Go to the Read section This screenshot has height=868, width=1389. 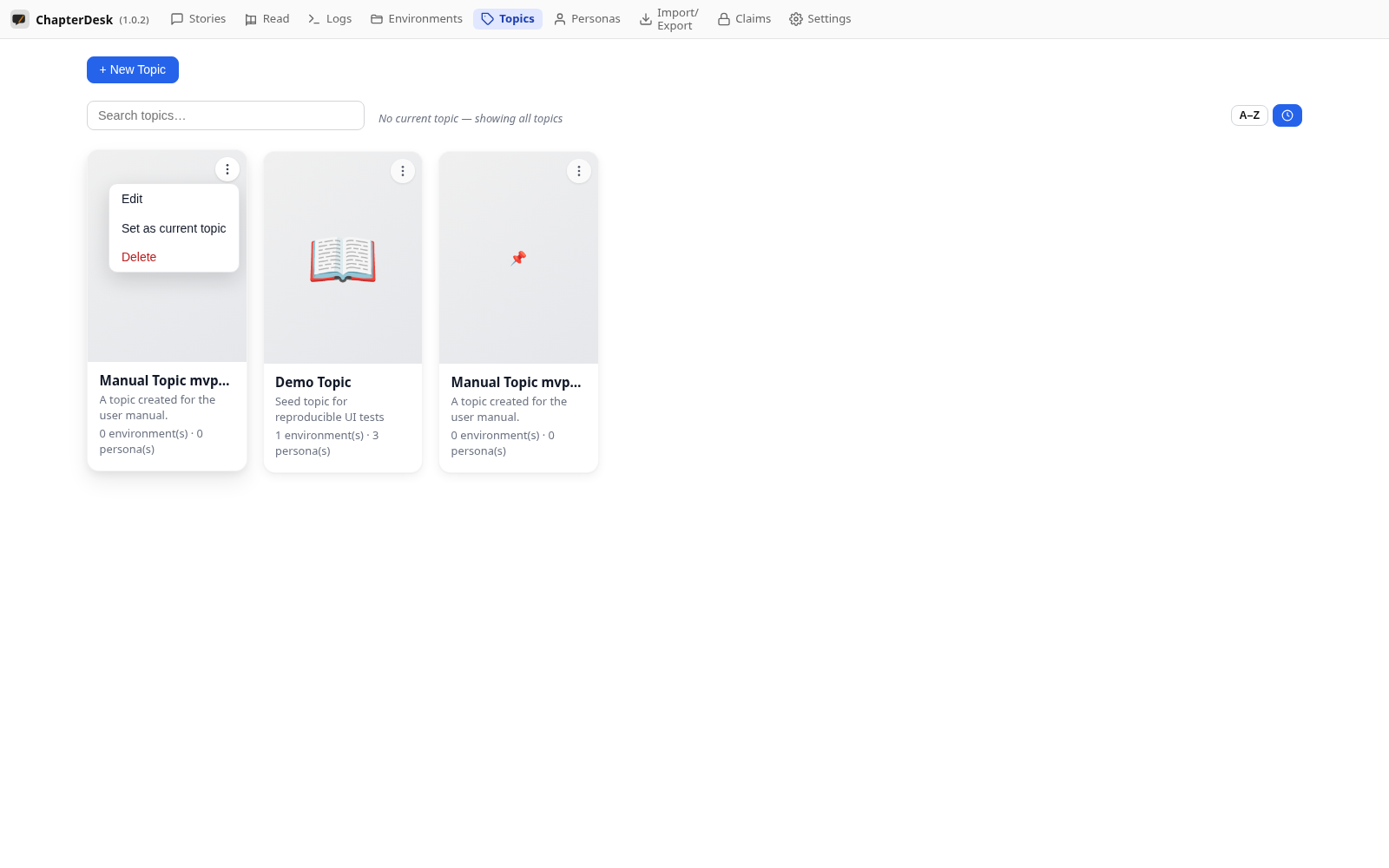(267, 19)
